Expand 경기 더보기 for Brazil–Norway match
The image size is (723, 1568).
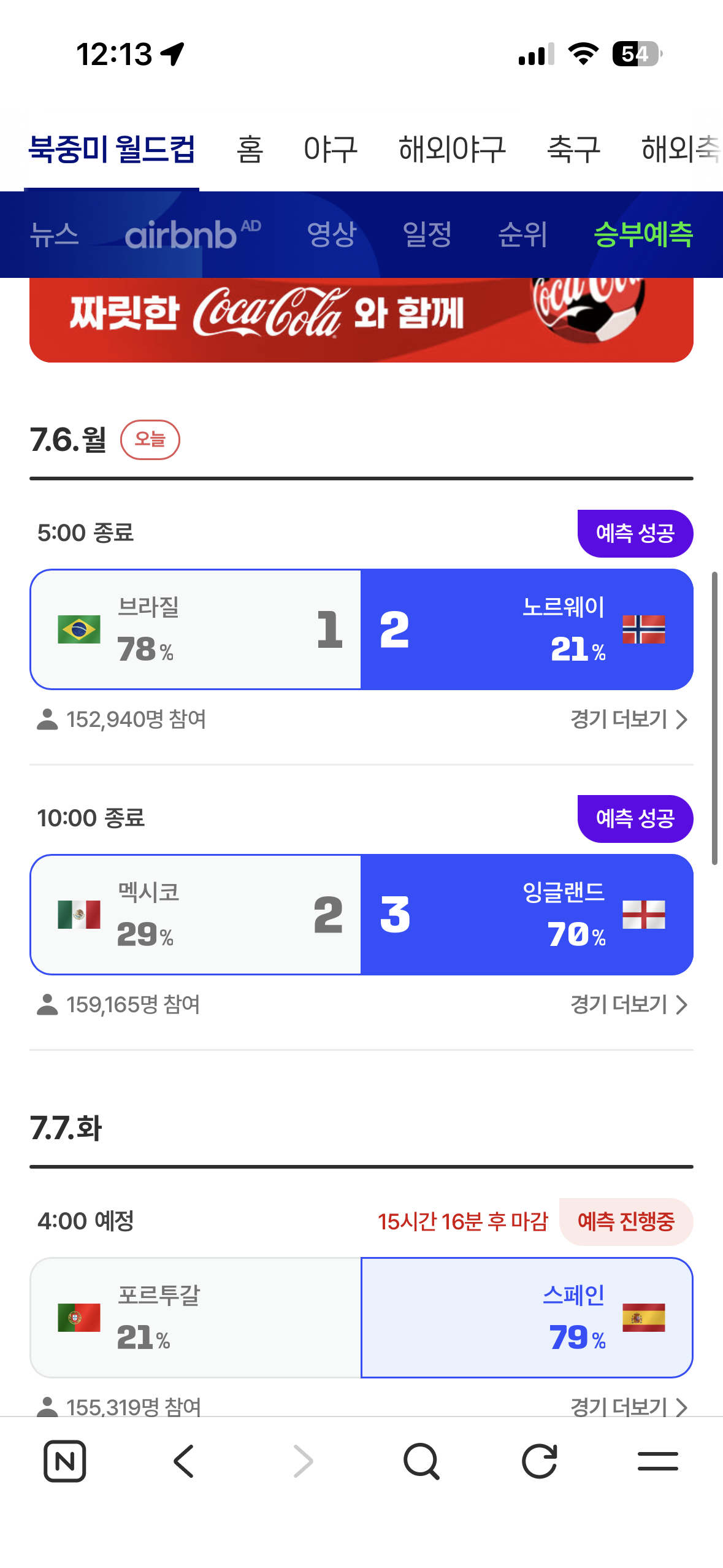point(629,719)
